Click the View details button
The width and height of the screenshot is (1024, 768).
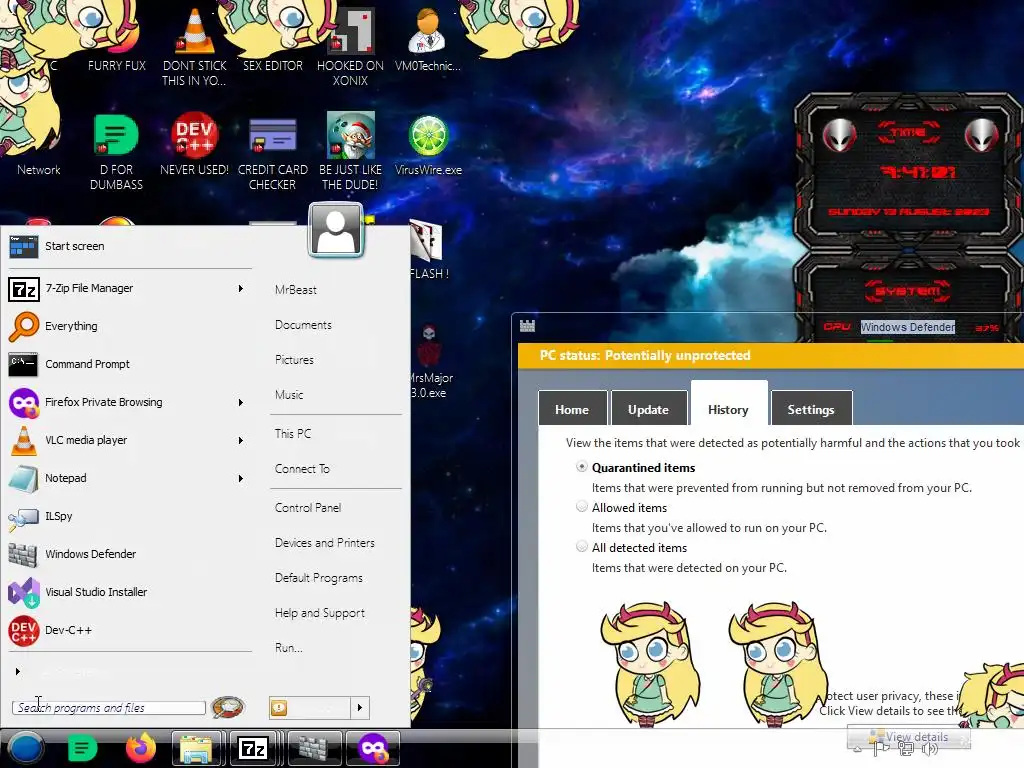coord(909,737)
